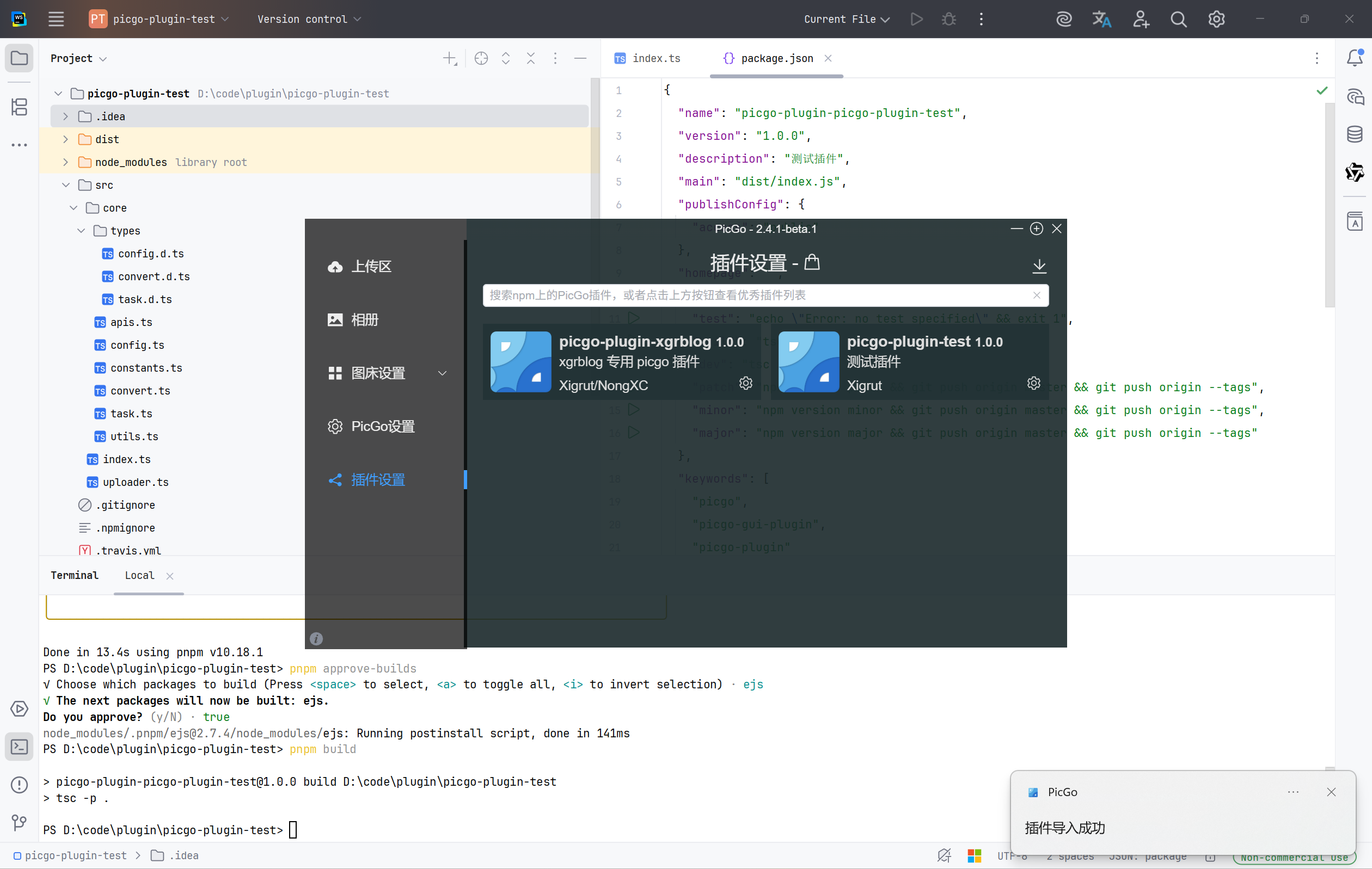Collapse the src folder
Viewport: 1372px width, 869px height.
[x=65, y=185]
